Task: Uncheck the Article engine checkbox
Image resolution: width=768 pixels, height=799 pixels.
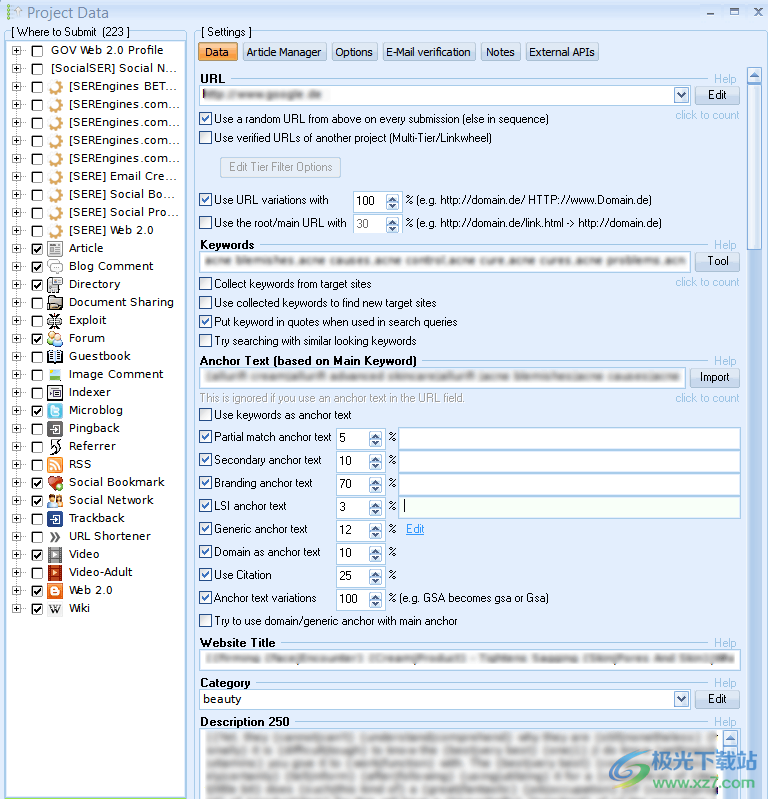Action: [x=37, y=249]
